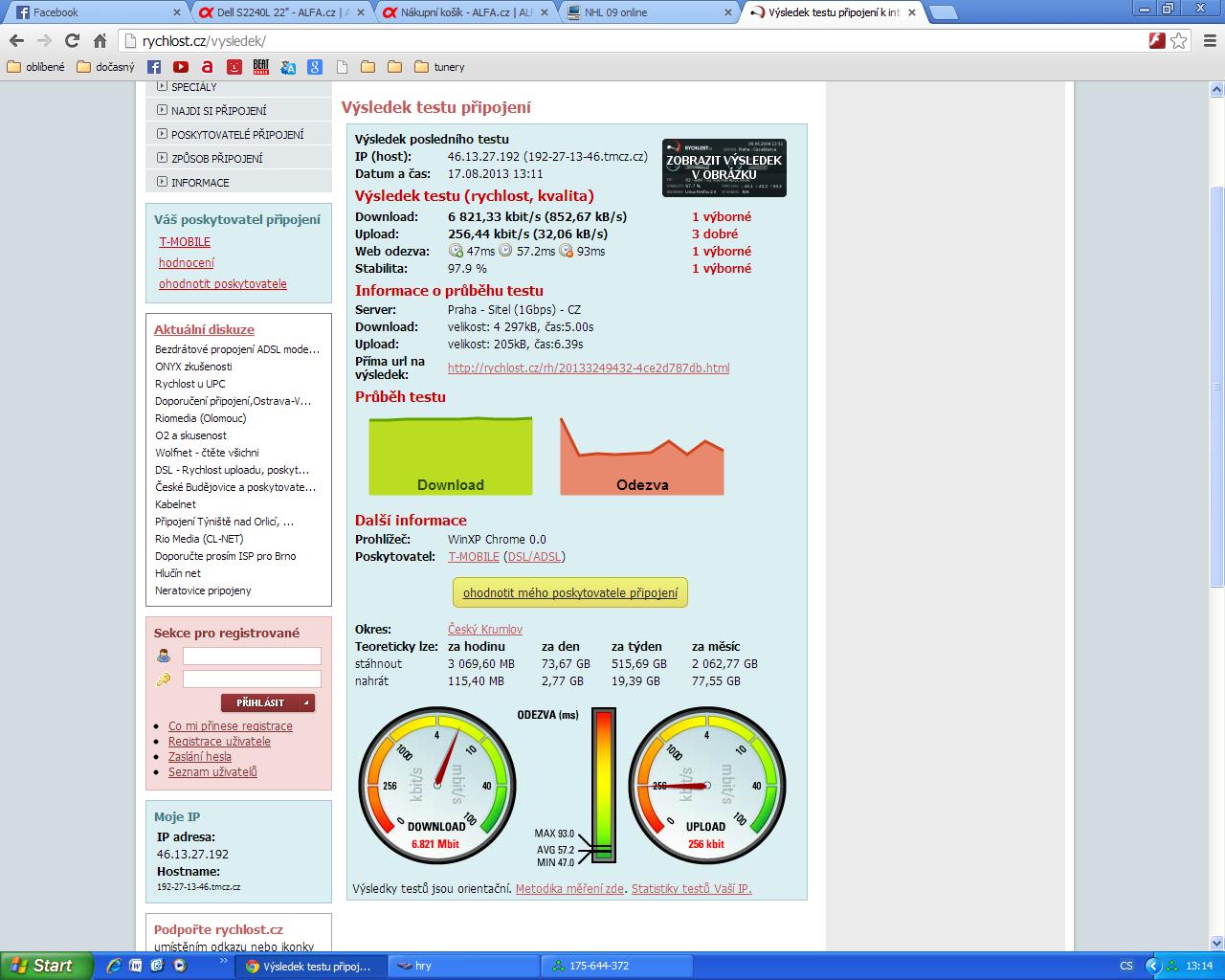
Task: Open the 'oblíbené' bookmarks folder
Action: tap(36, 67)
